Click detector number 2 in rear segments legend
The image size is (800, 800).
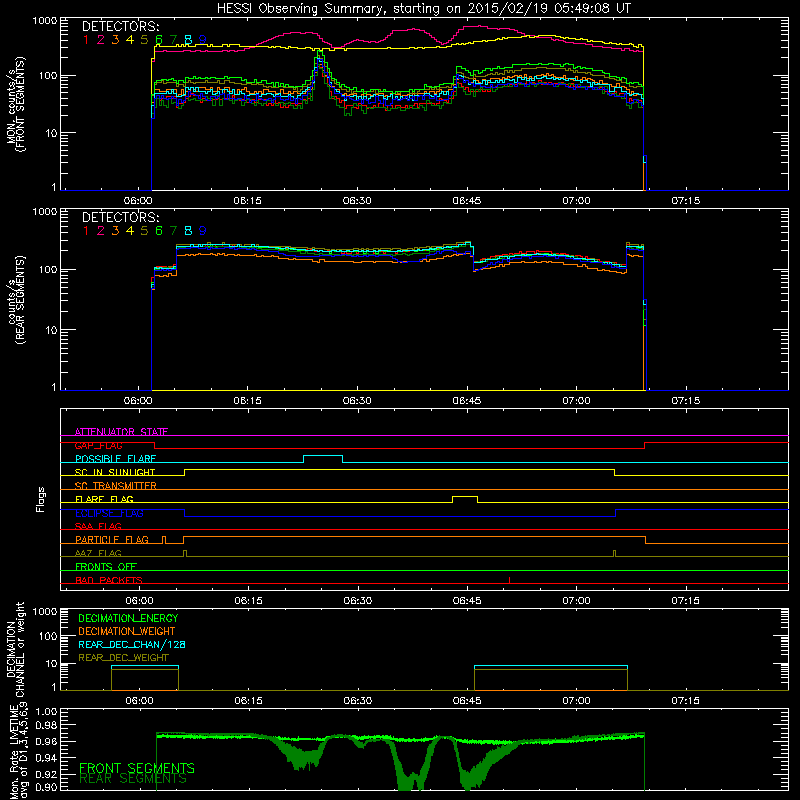click(x=101, y=231)
